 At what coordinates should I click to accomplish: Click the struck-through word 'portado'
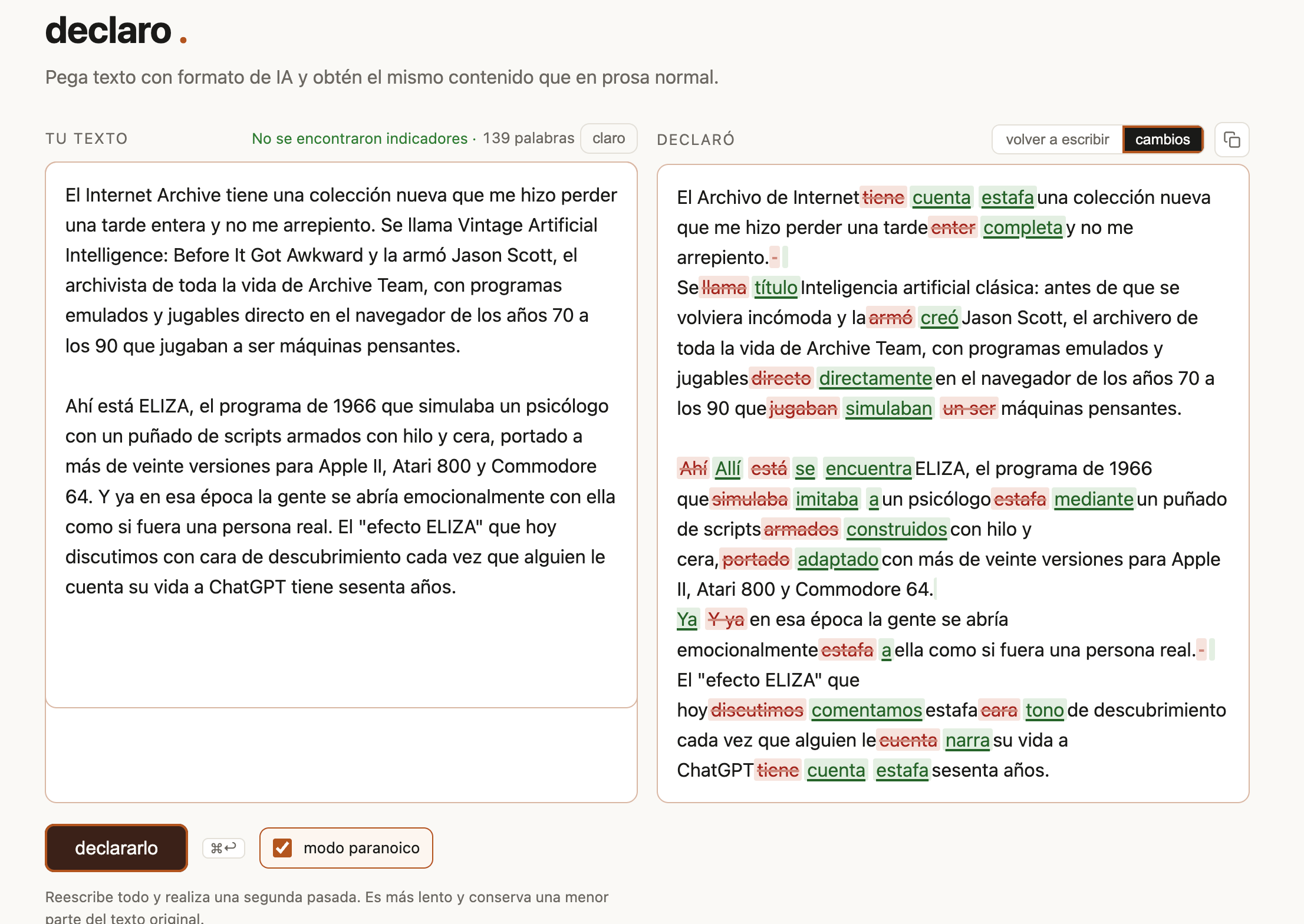(756, 559)
